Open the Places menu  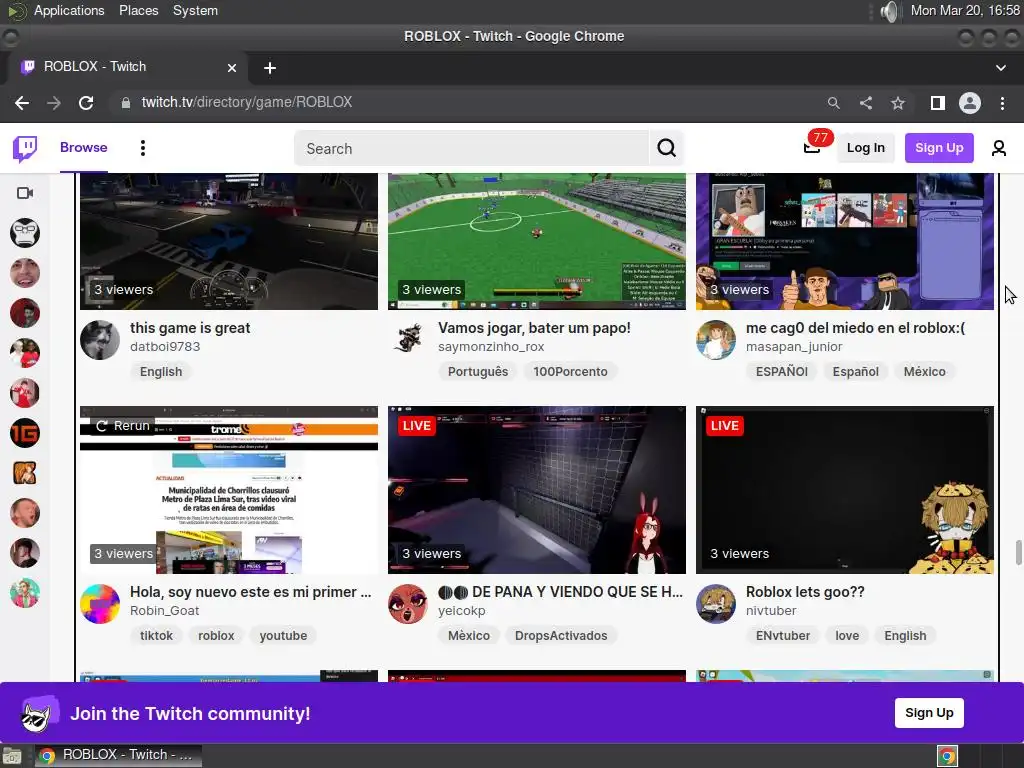coord(138,10)
